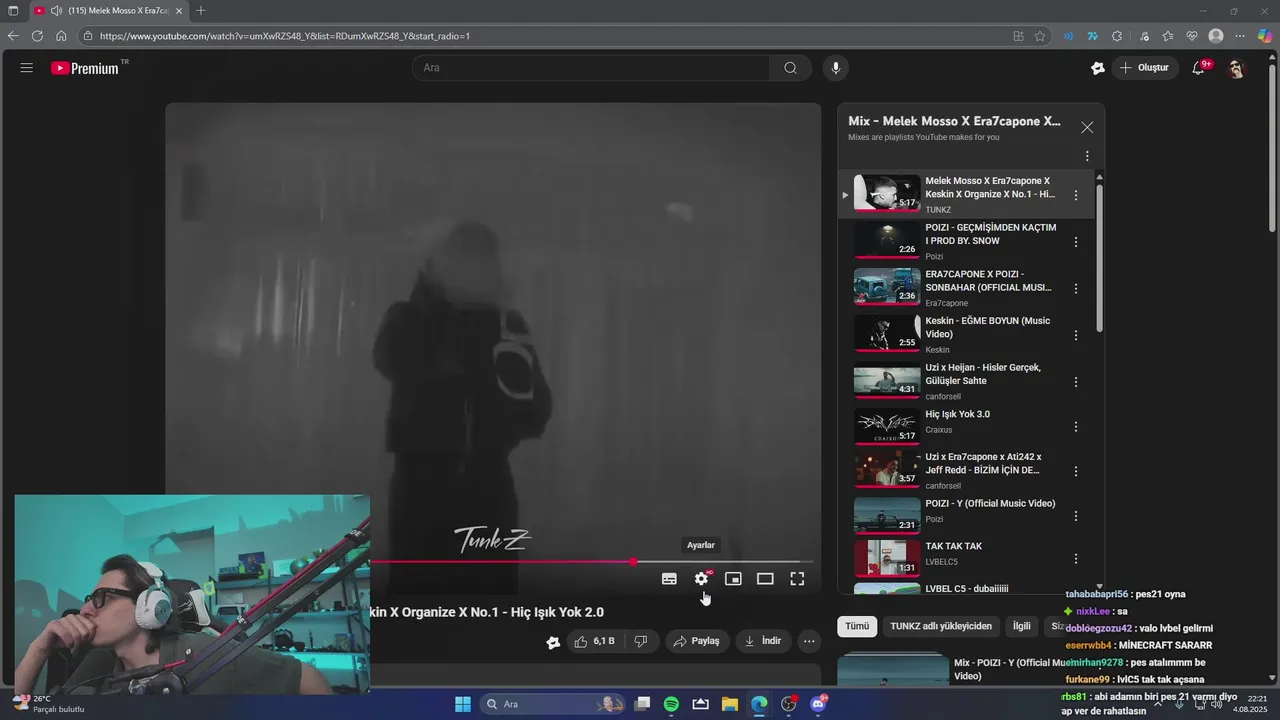This screenshot has height=720, width=1280.
Task: Dislike the video with thumbs-down
Action: coord(641,641)
